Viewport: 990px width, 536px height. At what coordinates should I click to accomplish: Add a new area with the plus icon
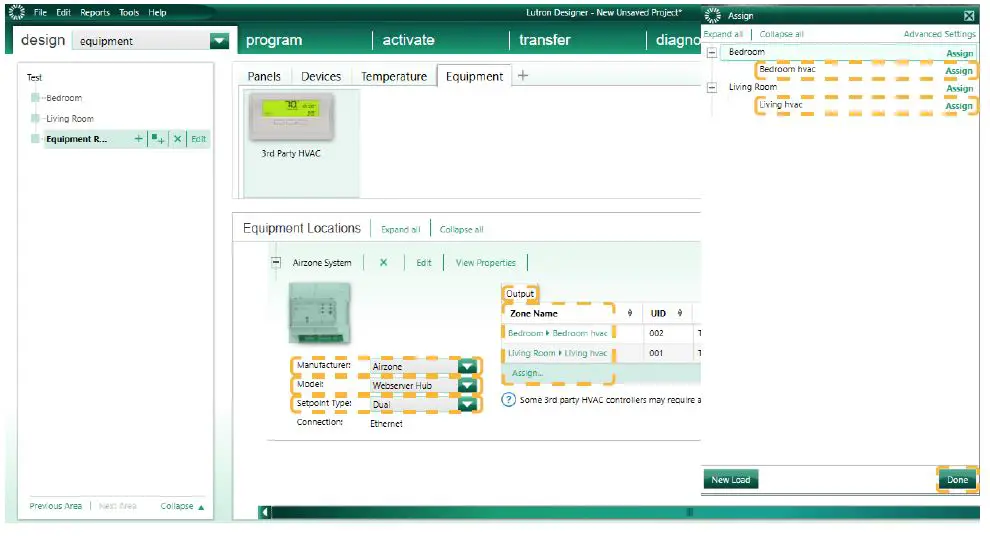click(x=138, y=139)
